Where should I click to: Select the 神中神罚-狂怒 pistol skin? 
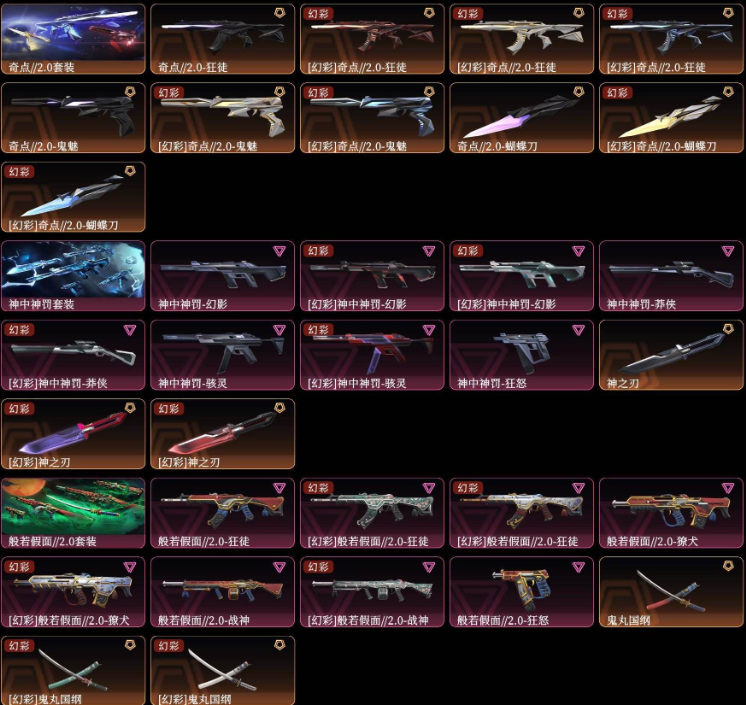[x=521, y=355]
